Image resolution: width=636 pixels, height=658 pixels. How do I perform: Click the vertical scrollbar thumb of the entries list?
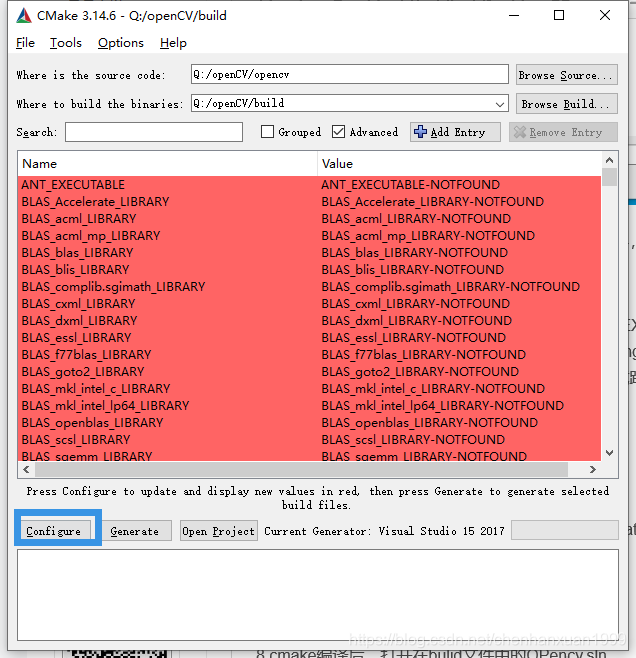click(x=610, y=177)
